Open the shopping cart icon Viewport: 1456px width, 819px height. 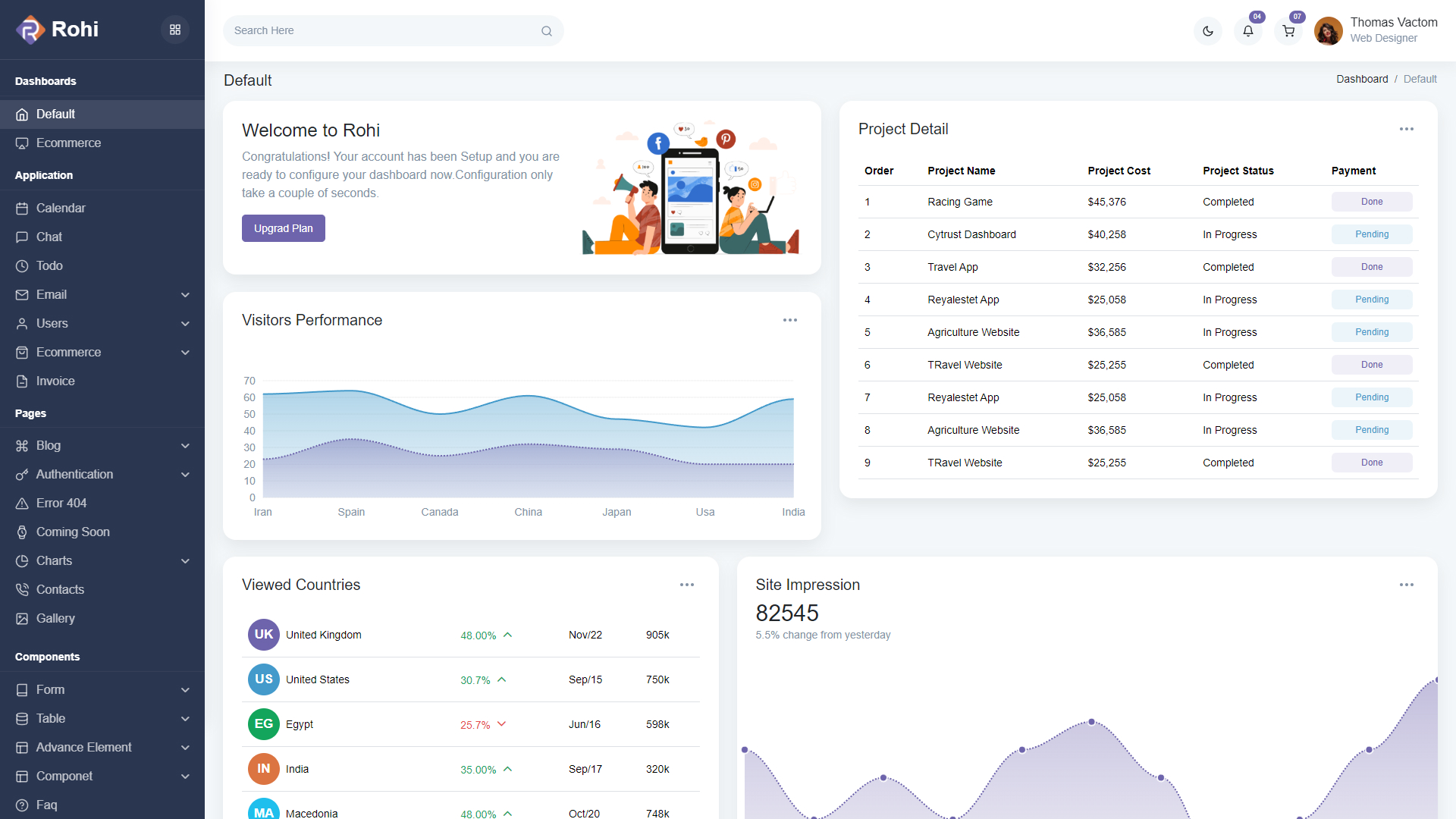(1288, 31)
